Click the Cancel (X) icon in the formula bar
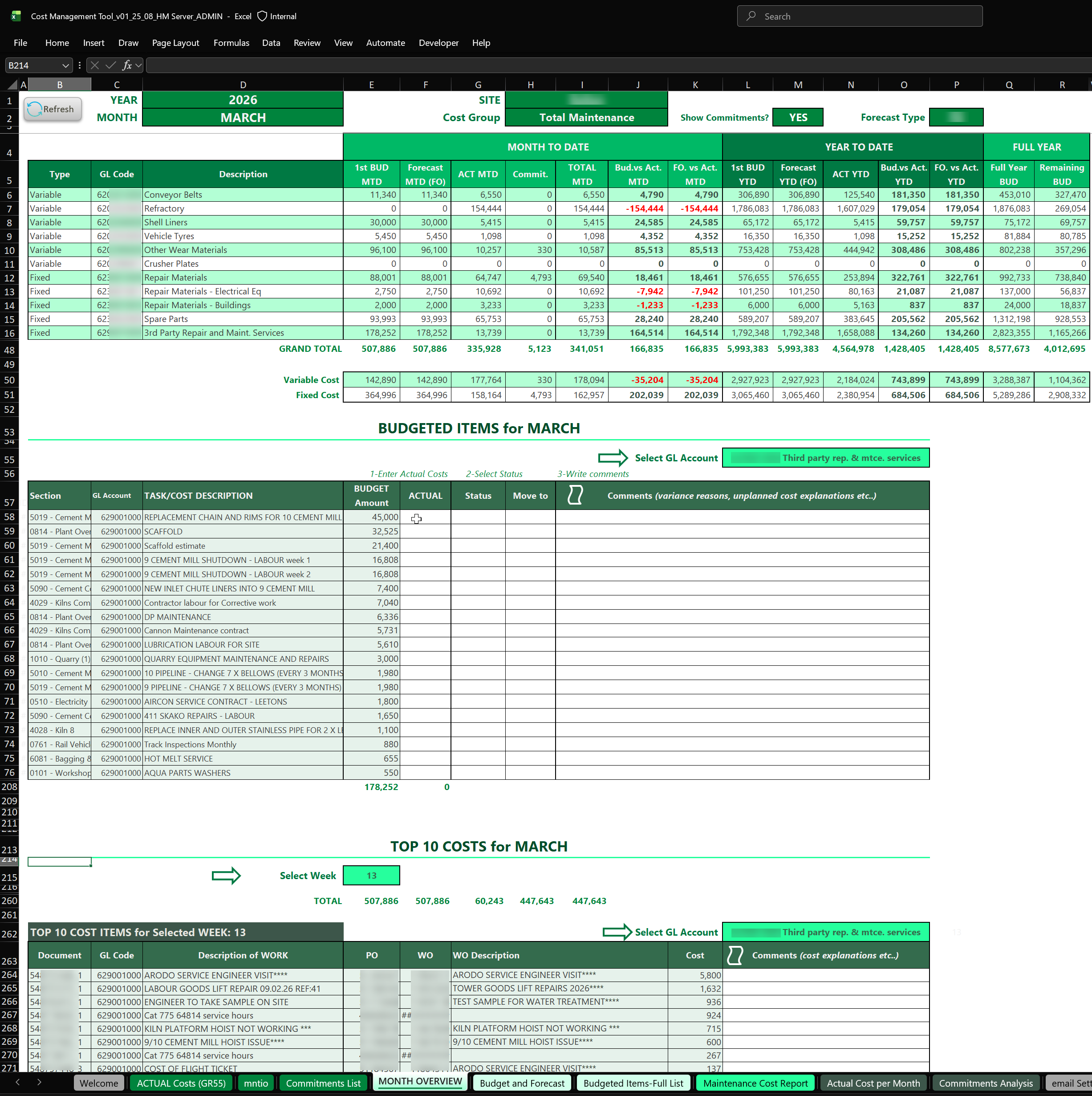Screen dimensions: 1092x1096 (x=95, y=65)
